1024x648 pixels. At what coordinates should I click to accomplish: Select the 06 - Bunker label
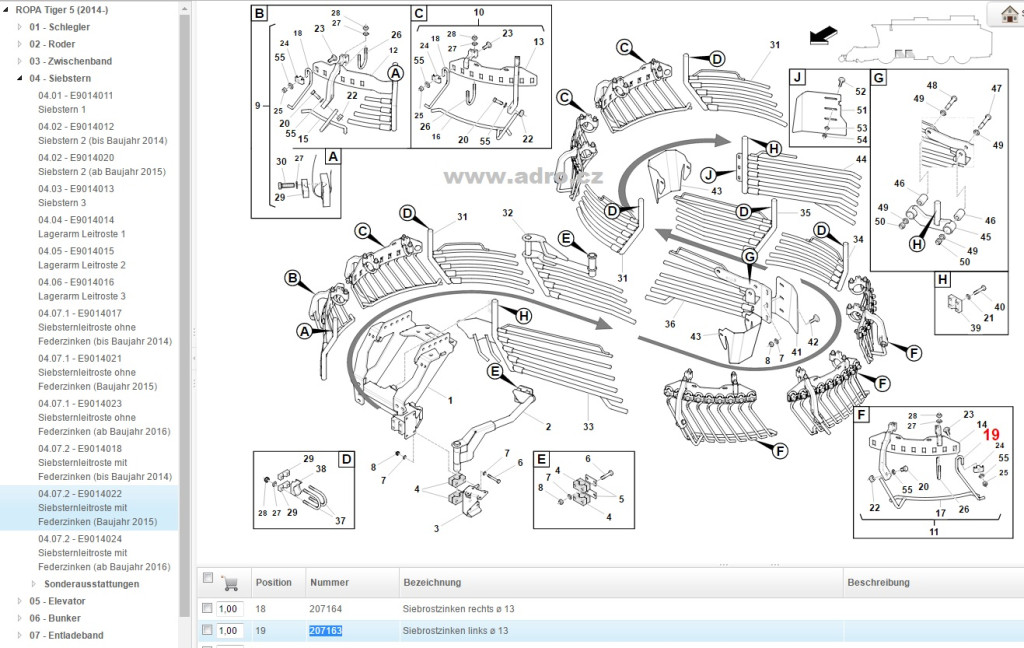pos(55,618)
